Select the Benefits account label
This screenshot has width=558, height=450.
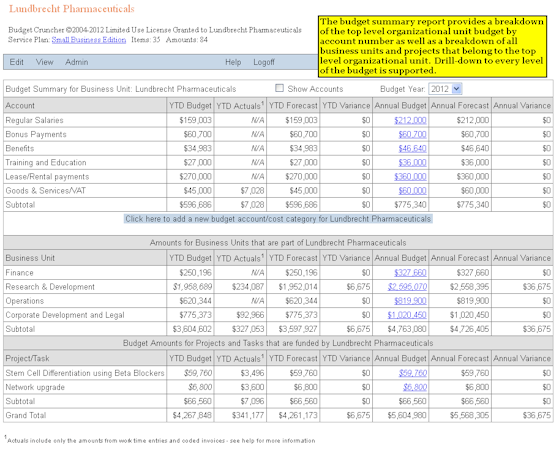click(20, 148)
